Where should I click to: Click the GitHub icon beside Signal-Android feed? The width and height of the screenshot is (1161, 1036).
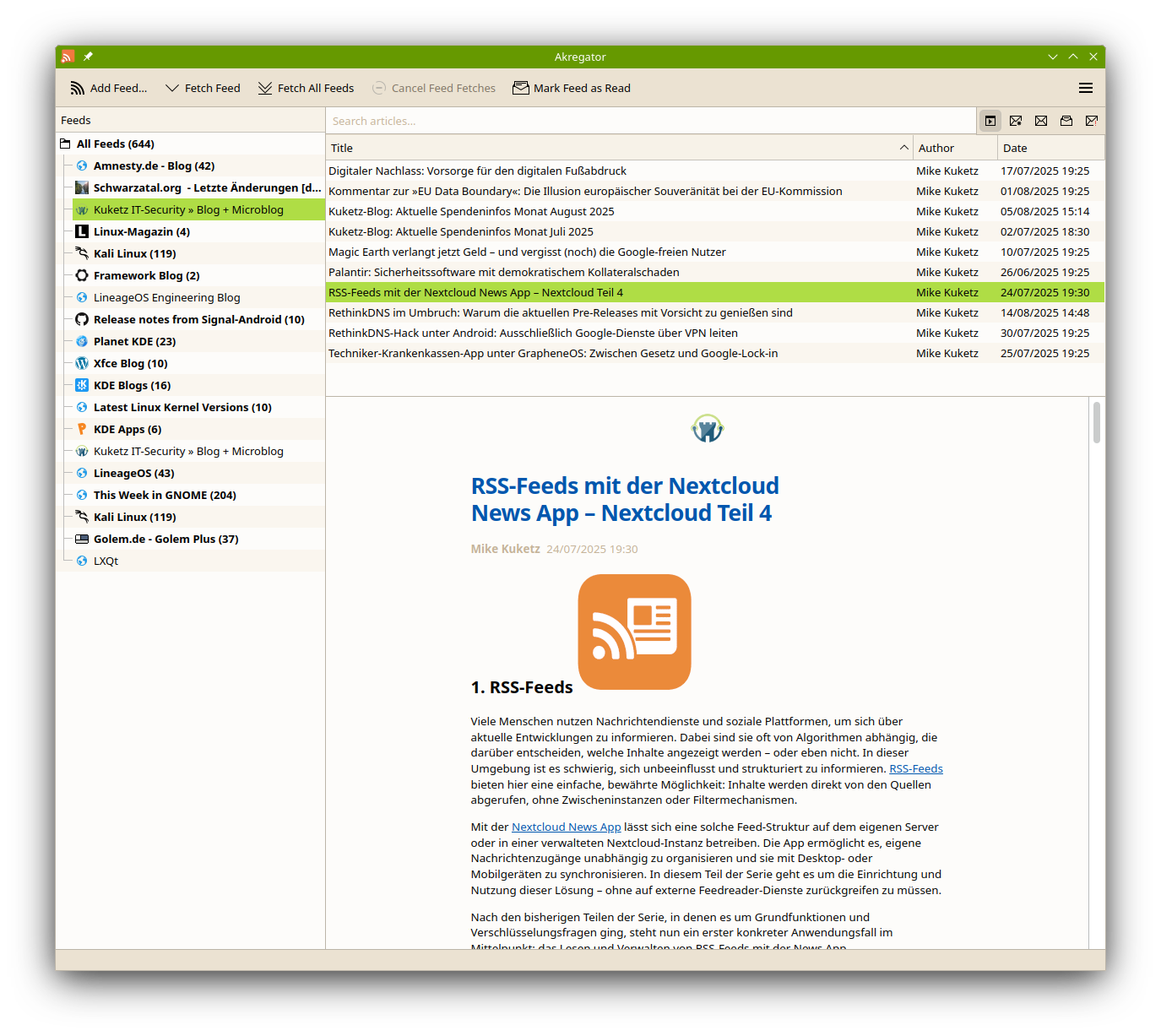tap(82, 320)
